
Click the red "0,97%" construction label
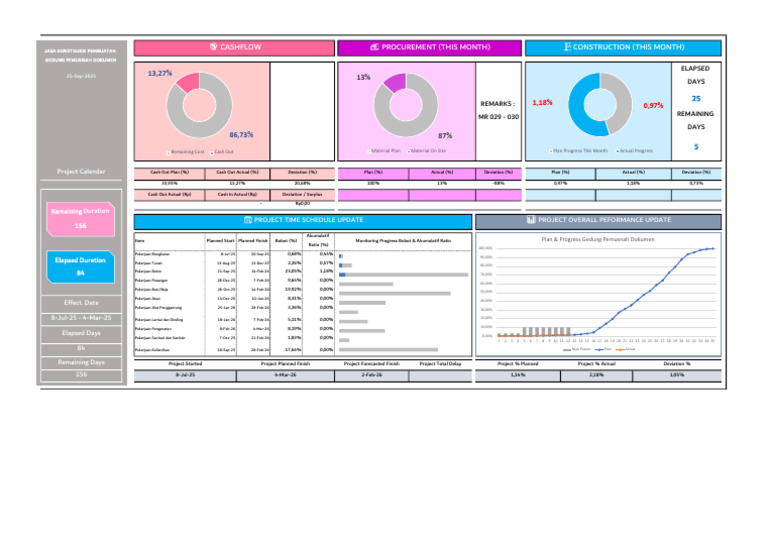(653, 106)
